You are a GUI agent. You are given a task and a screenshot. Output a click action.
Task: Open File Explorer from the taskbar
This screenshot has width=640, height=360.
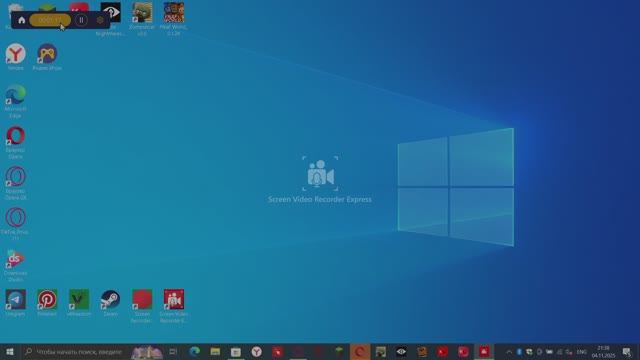[x=215, y=351]
